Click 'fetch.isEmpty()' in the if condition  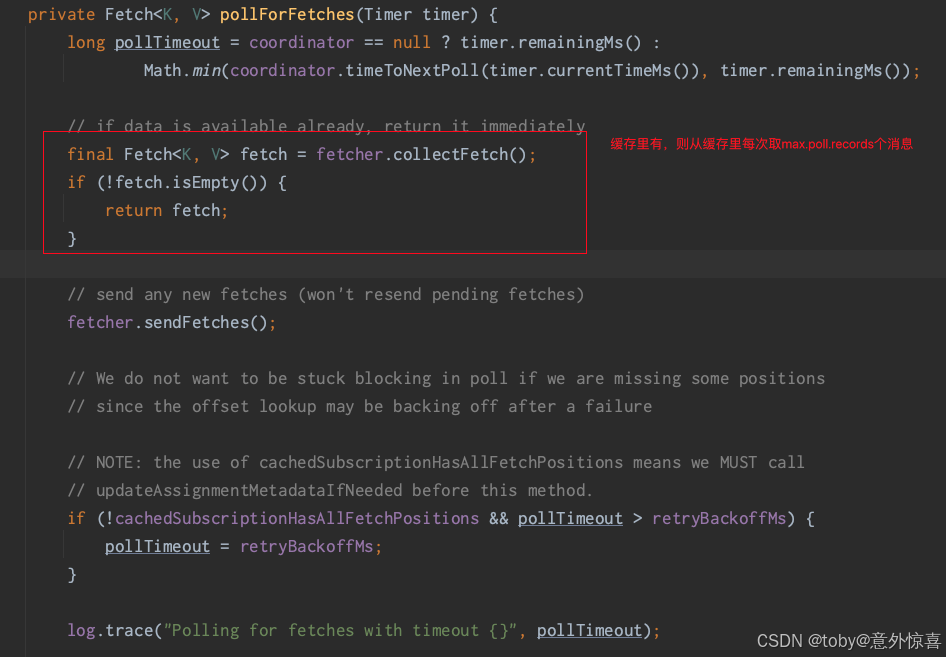(186, 182)
